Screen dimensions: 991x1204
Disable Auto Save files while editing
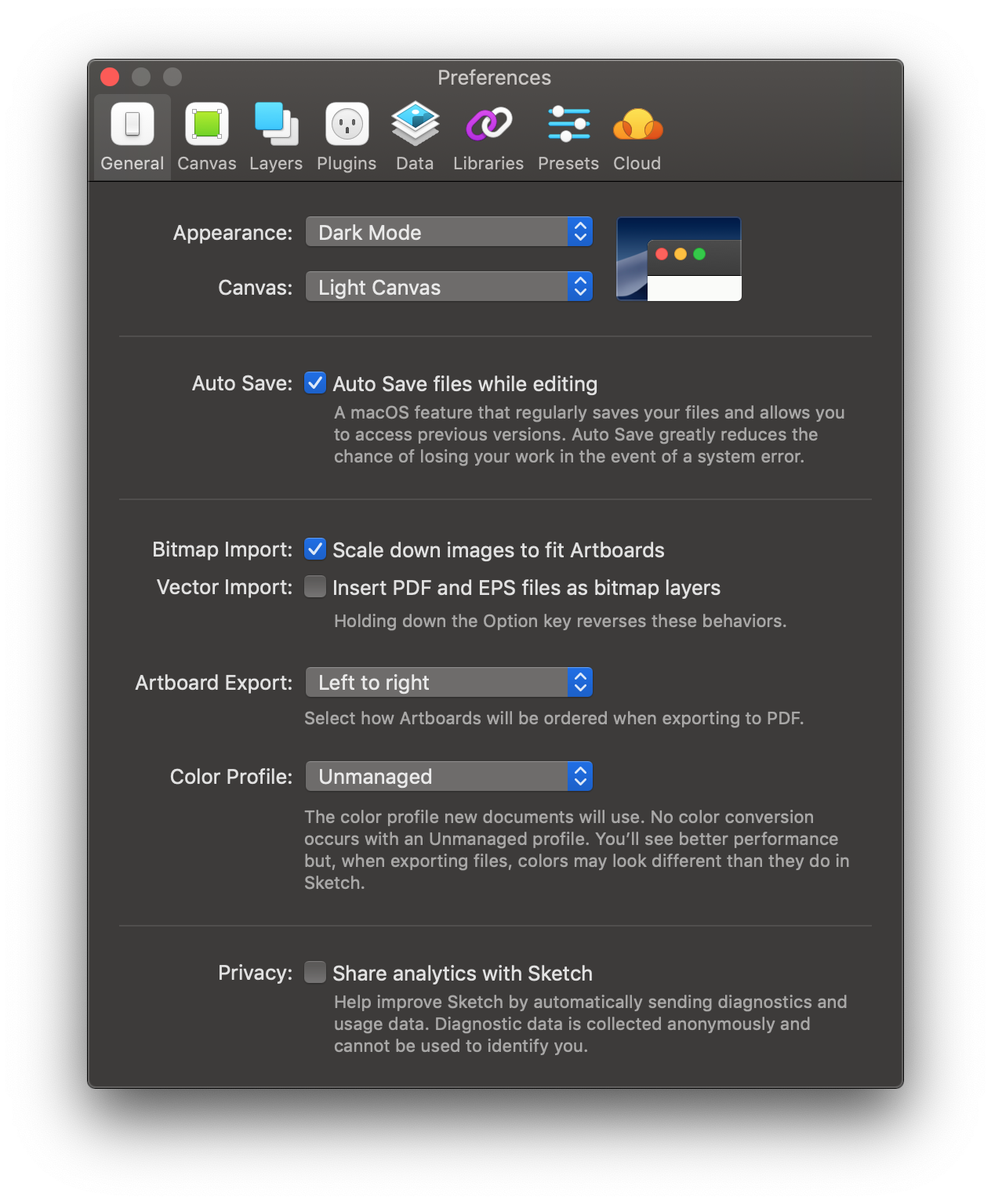click(x=315, y=383)
